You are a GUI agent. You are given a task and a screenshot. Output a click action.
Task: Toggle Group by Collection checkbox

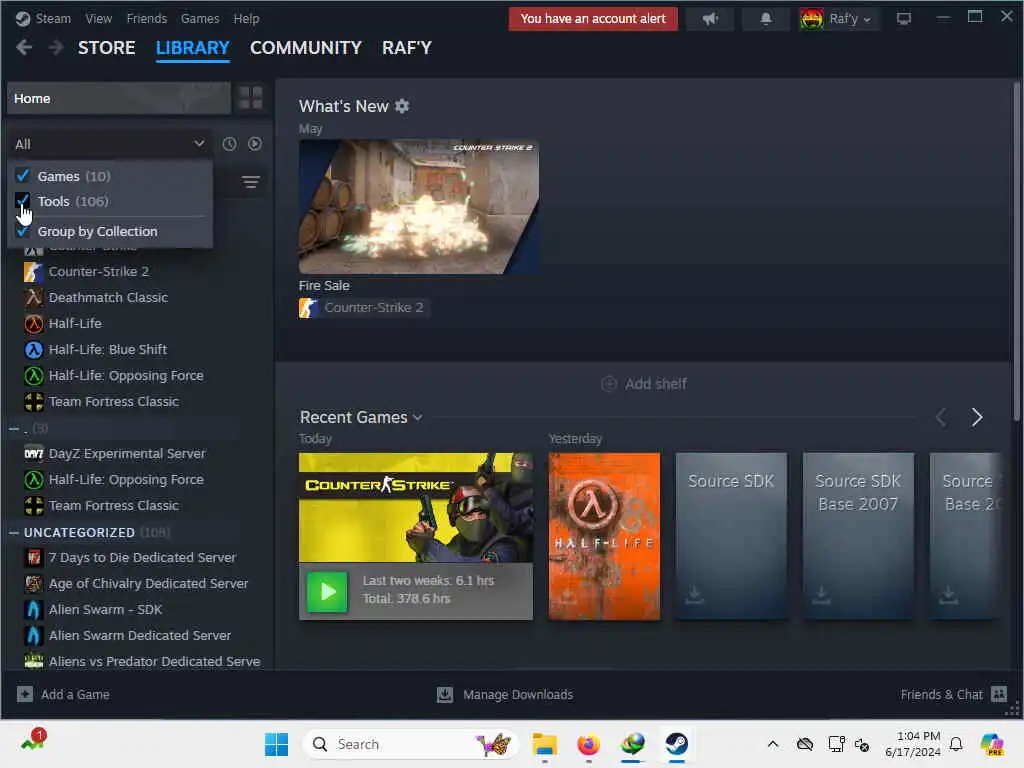(x=23, y=231)
